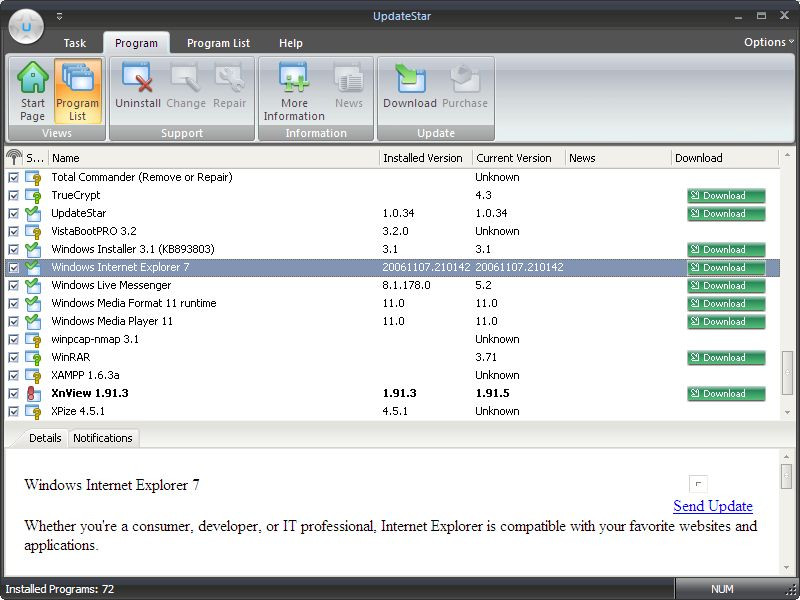Download the XnView 1.91.5 update
The width and height of the screenshot is (800, 600).
coord(726,393)
